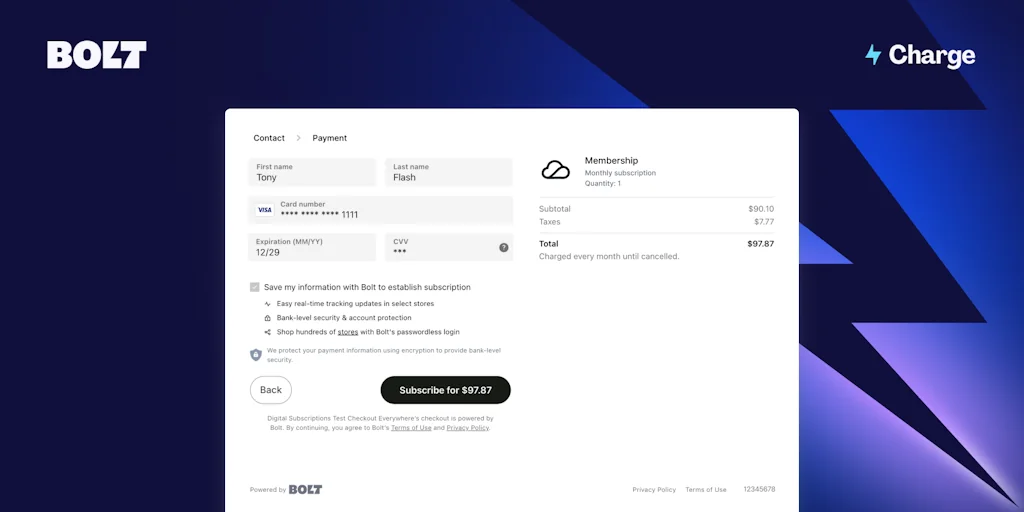This screenshot has height=512, width=1024.
Task: Focus the First name field
Action: click(312, 172)
